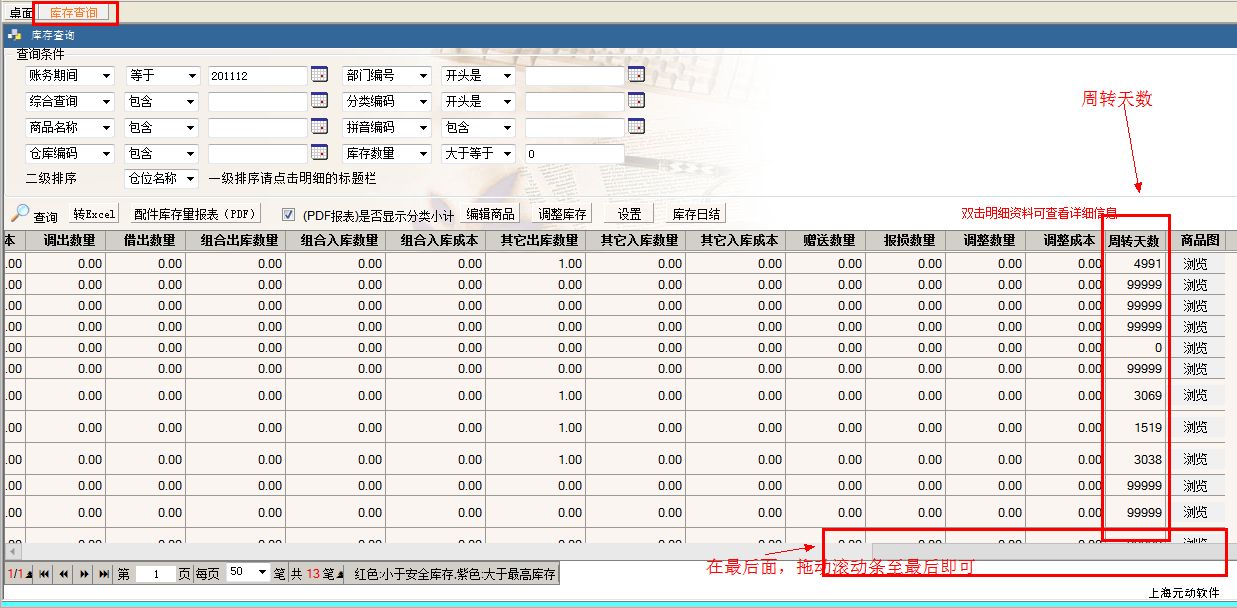Click the 转Excel export button
Screen dimensions: 1237x608
(95, 214)
